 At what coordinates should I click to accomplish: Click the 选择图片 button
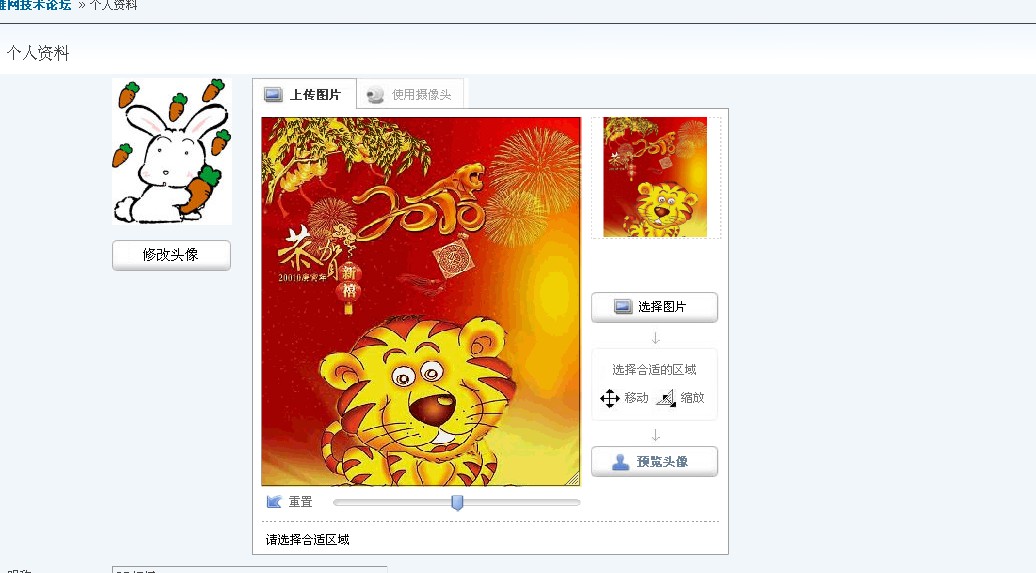pos(654,307)
